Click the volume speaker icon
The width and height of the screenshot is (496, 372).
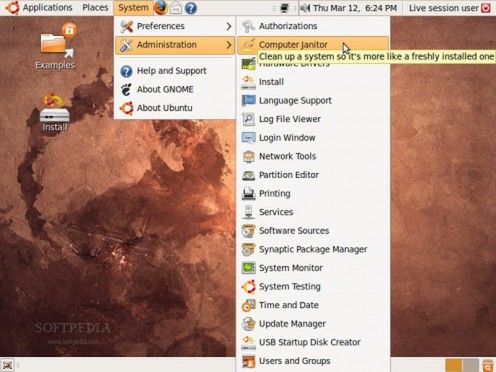305,8
